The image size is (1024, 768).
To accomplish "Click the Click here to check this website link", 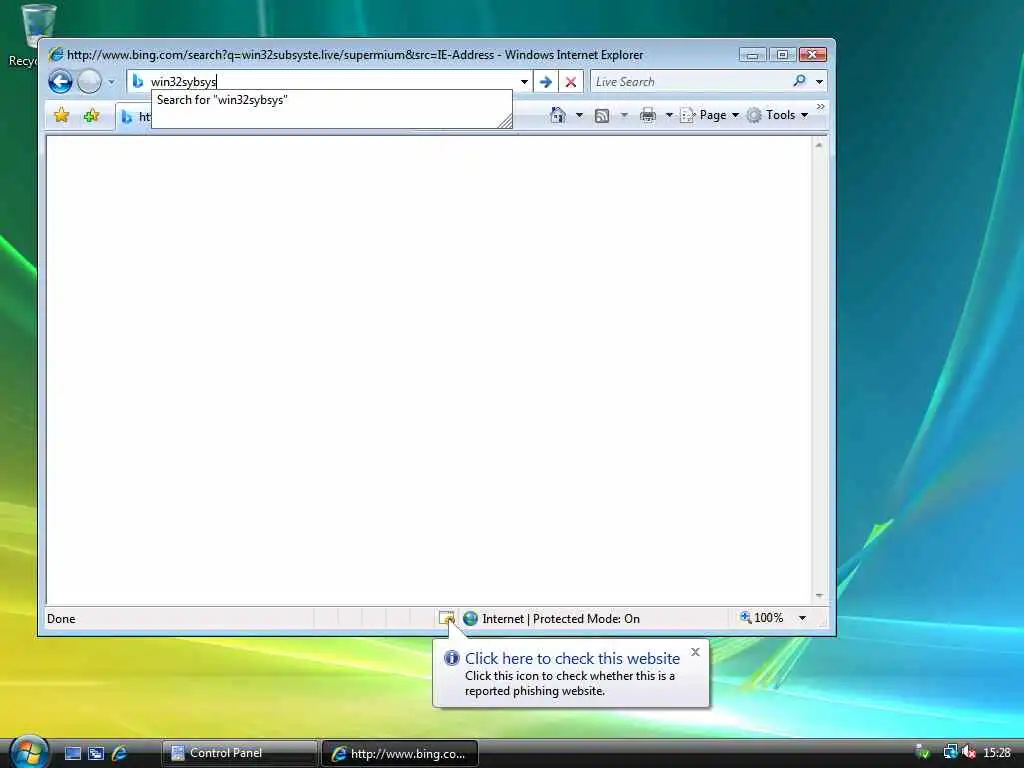I will coord(572,658).
